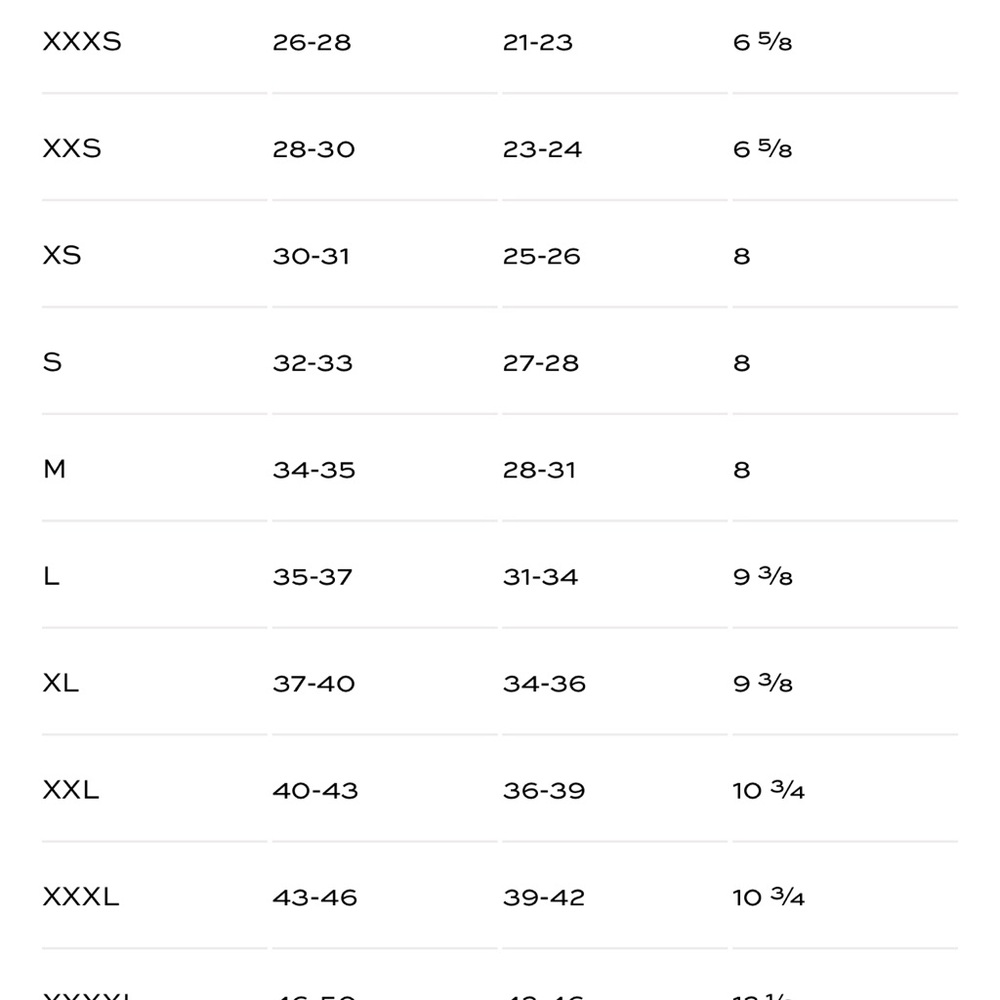Image resolution: width=1000 pixels, height=1000 pixels.
Task: Select the S size row label
Action: pyautogui.click(x=52, y=363)
